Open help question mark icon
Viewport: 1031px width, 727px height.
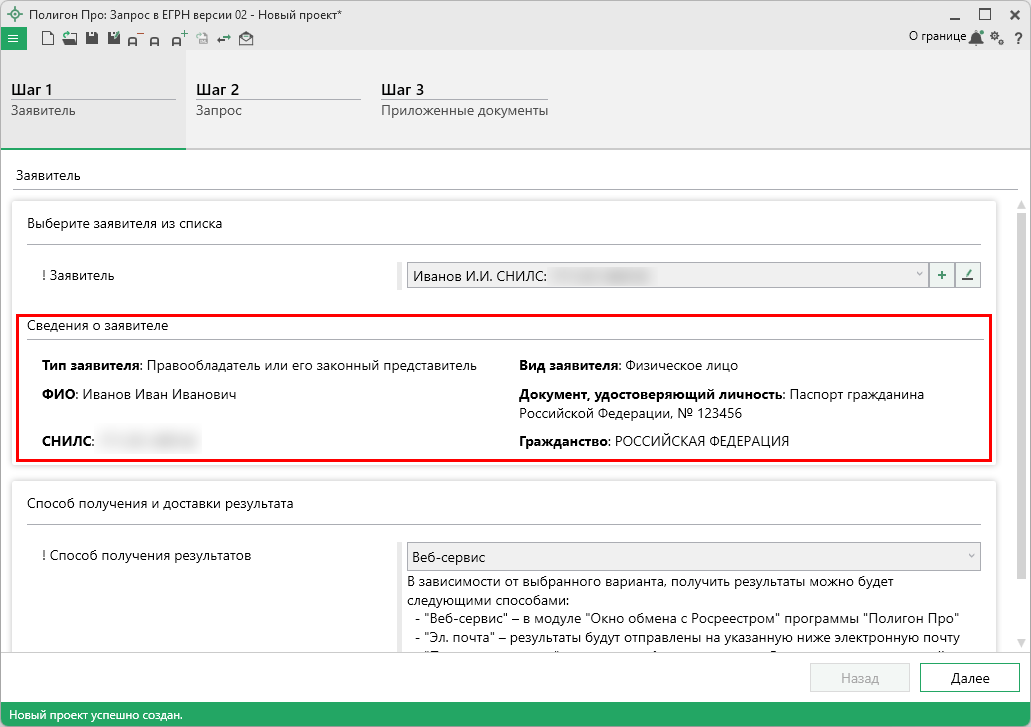[1017, 38]
